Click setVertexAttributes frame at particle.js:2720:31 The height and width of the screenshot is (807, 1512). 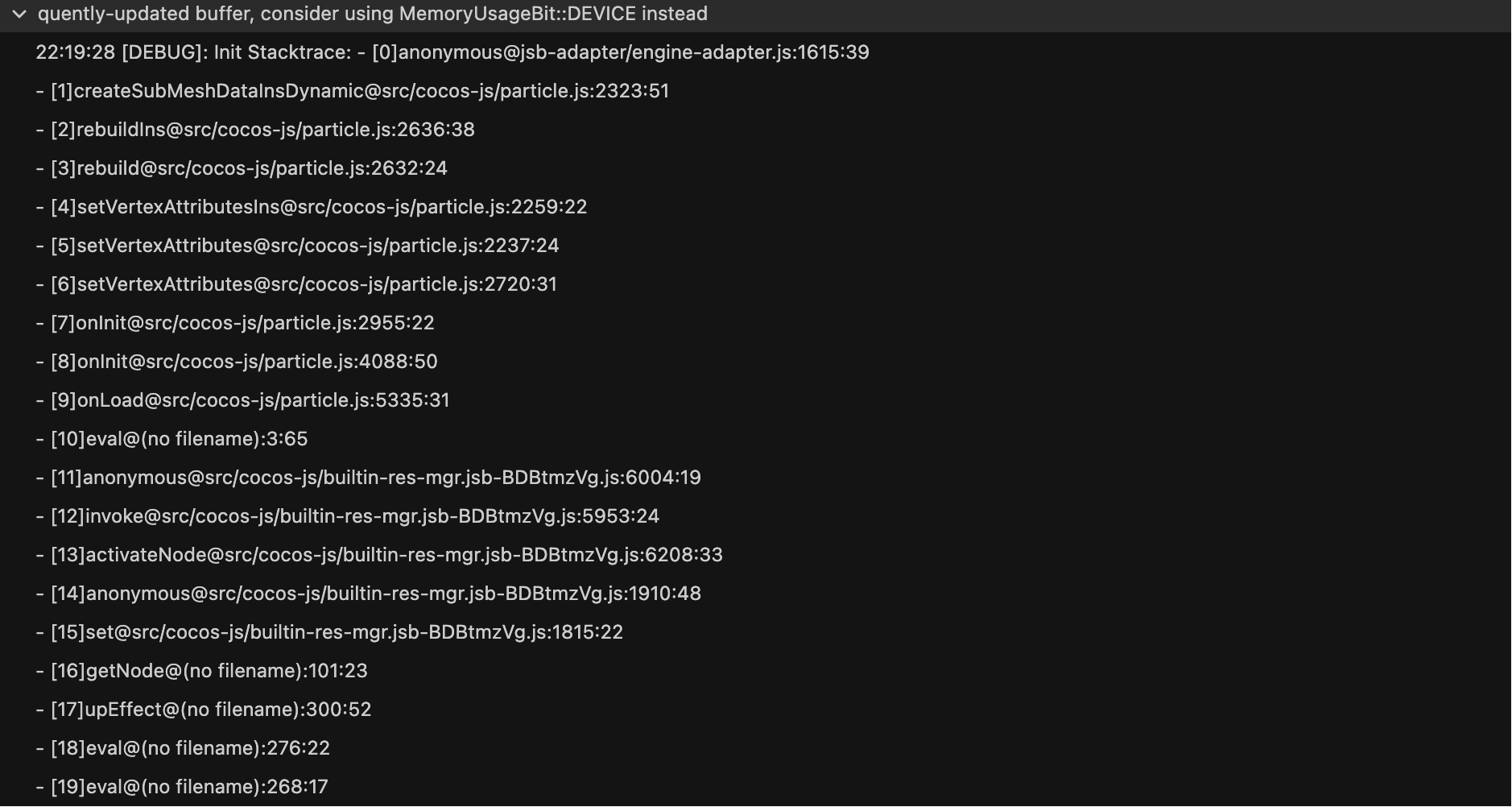pyautogui.click(x=296, y=285)
